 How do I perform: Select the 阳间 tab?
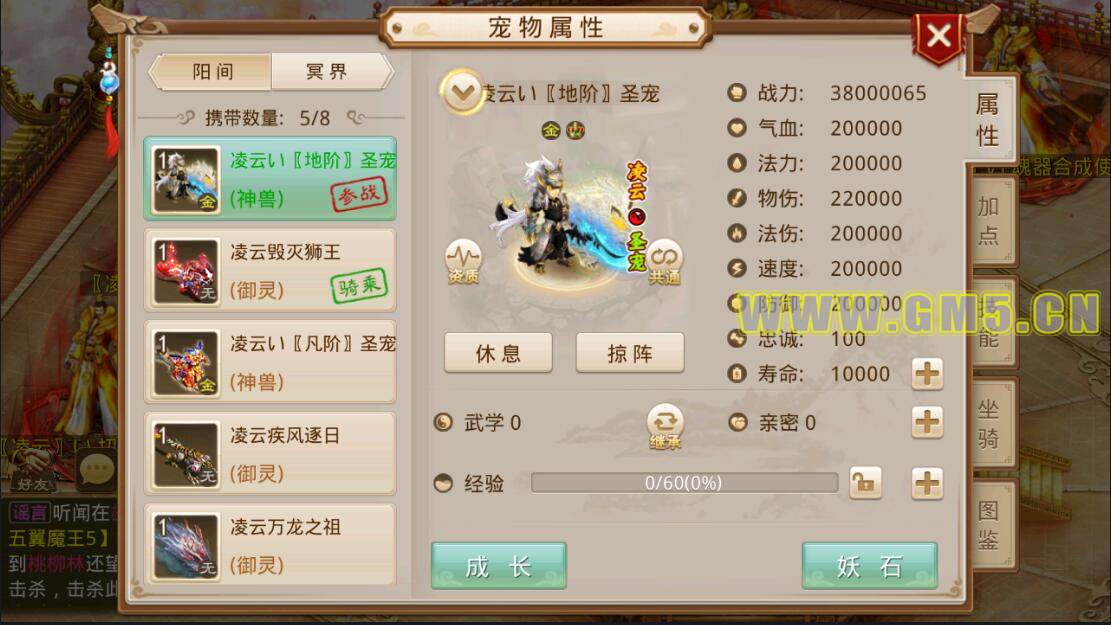point(212,72)
